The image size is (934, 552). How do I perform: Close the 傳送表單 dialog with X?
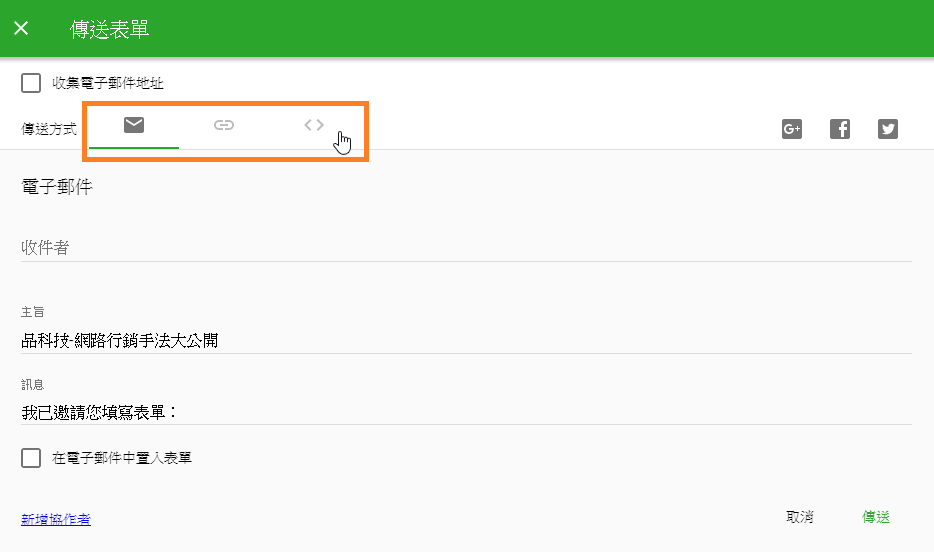pos(21,28)
